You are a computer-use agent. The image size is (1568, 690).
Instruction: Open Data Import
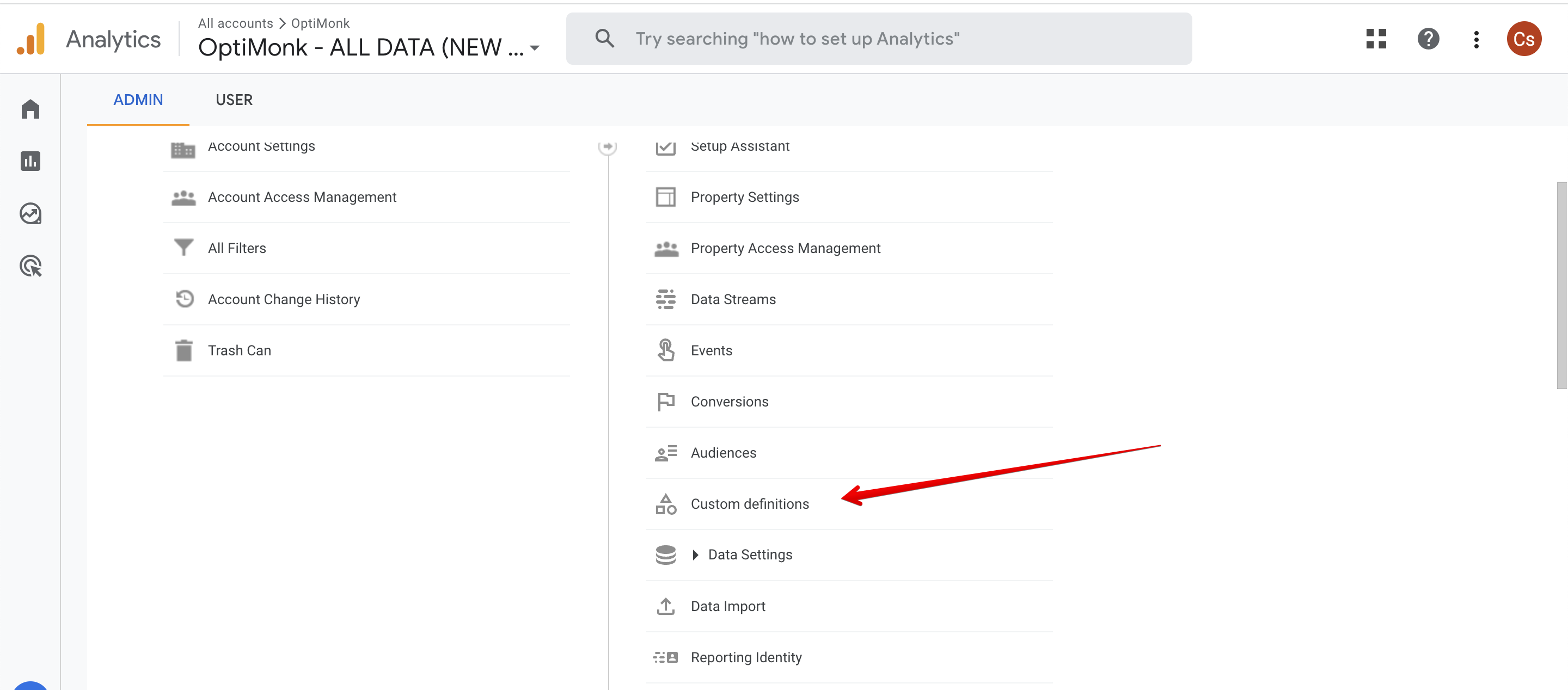[727, 606]
